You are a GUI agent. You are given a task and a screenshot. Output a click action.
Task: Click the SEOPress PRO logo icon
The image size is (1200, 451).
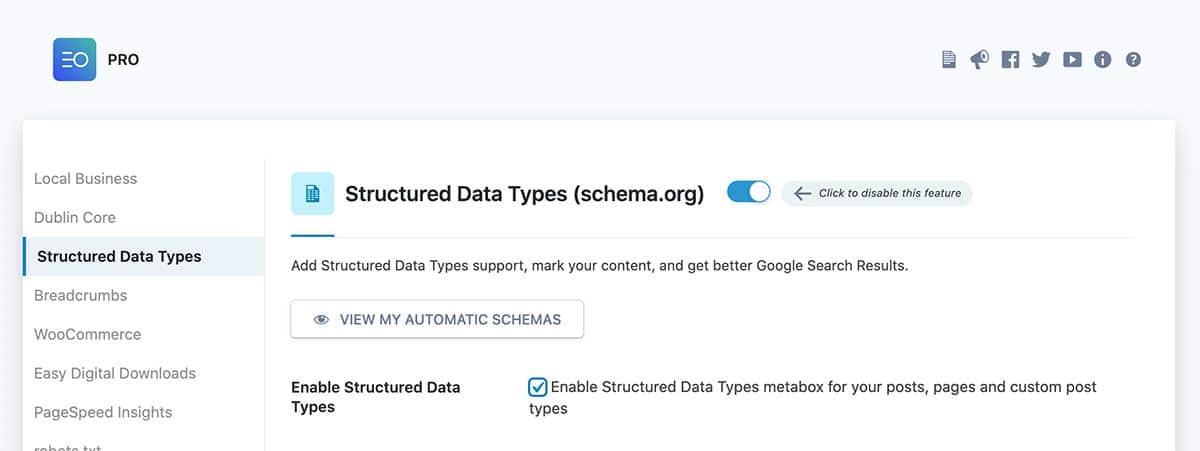click(x=75, y=59)
